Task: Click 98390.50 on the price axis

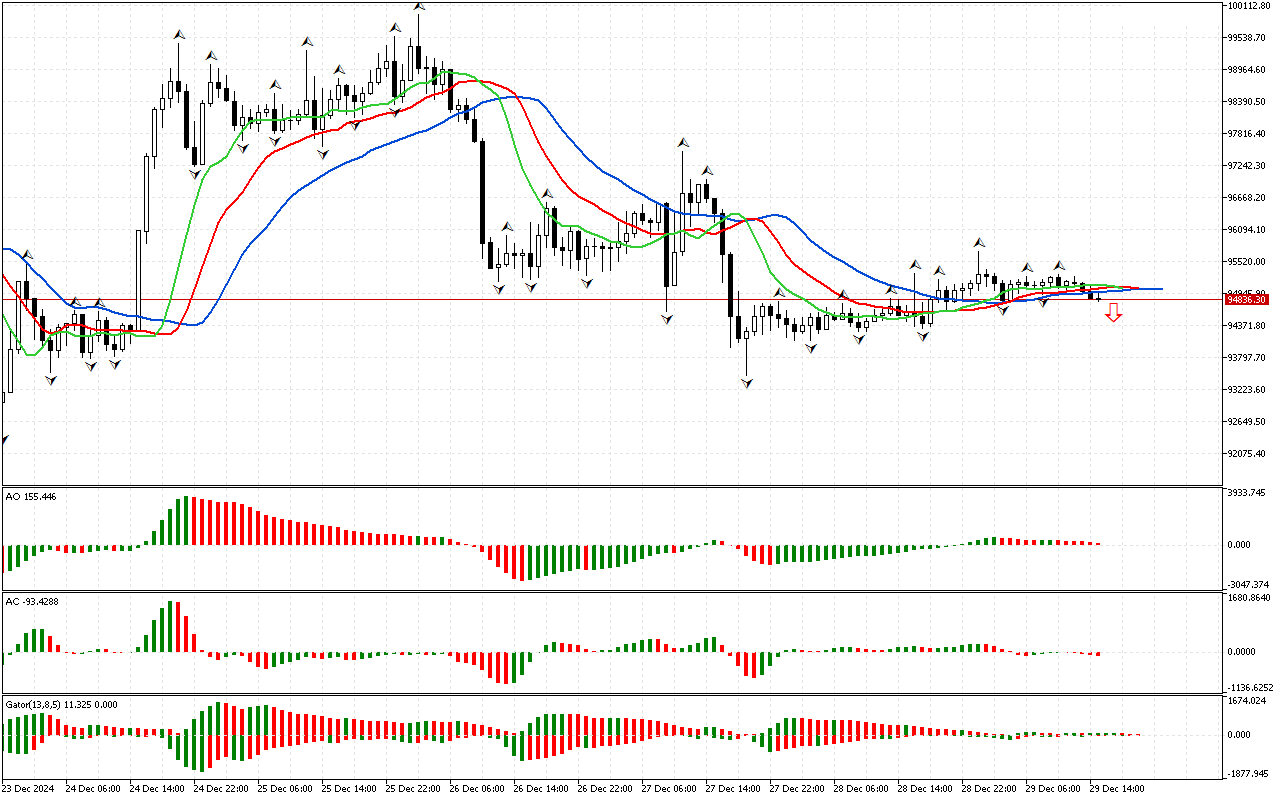Action: [1248, 102]
